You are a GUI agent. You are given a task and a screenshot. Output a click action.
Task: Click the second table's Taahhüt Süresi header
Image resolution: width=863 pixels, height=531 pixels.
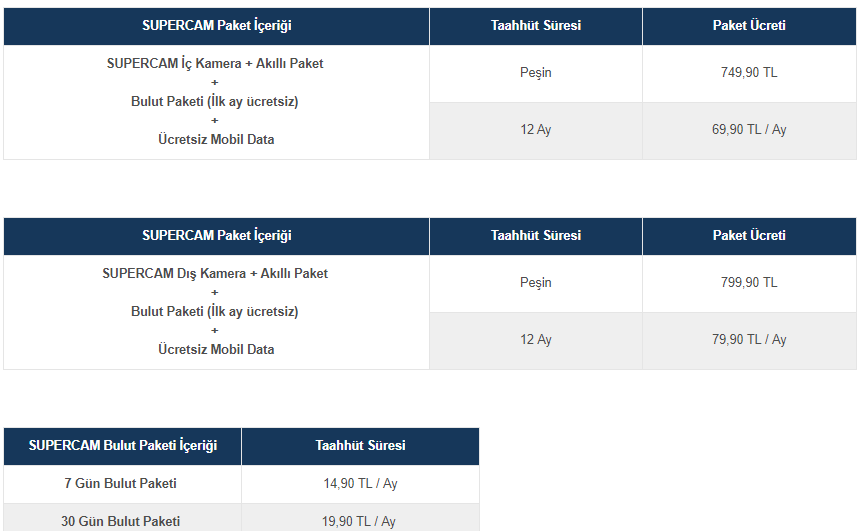(536, 236)
